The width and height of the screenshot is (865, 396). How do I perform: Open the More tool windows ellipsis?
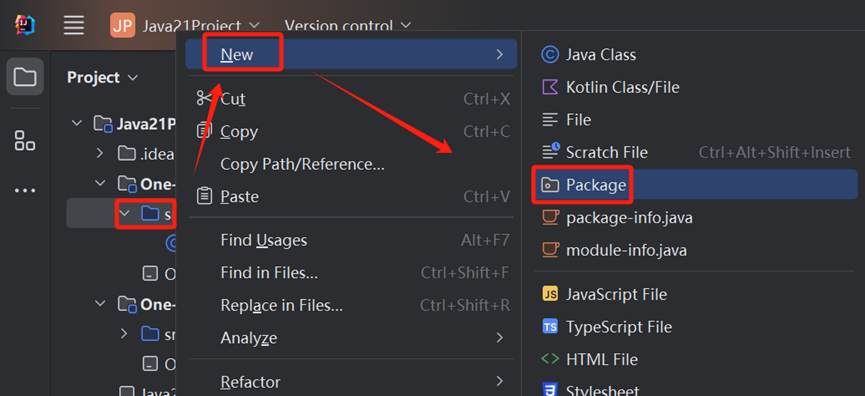pyautogui.click(x=25, y=191)
